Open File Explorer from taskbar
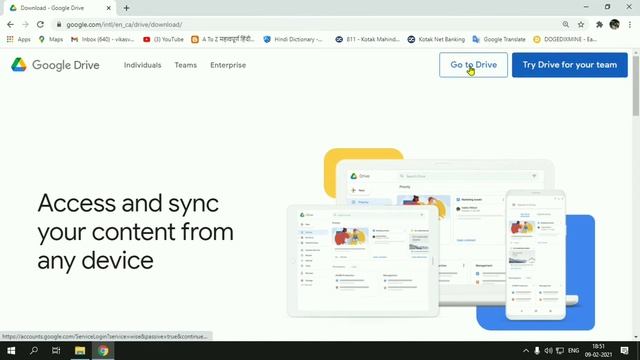Screen dimensions: 640x360 click(x=80, y=351)
